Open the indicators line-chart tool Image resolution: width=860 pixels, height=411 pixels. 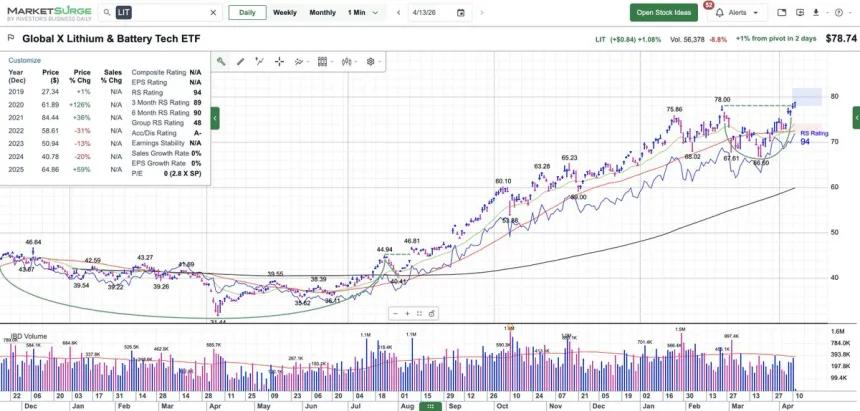coord(298,61)
